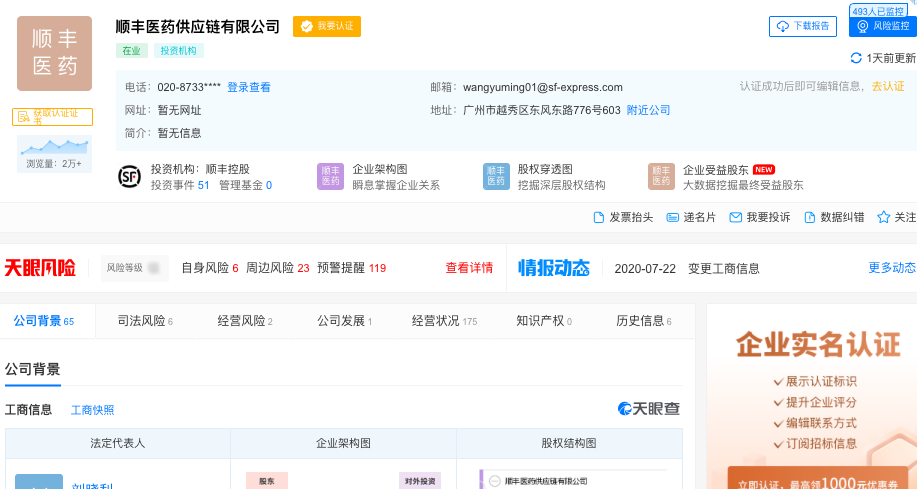Click the email wangyuming01@sf-express.com
The height and width of the screenshot is (489, 917).
(543, 87)
